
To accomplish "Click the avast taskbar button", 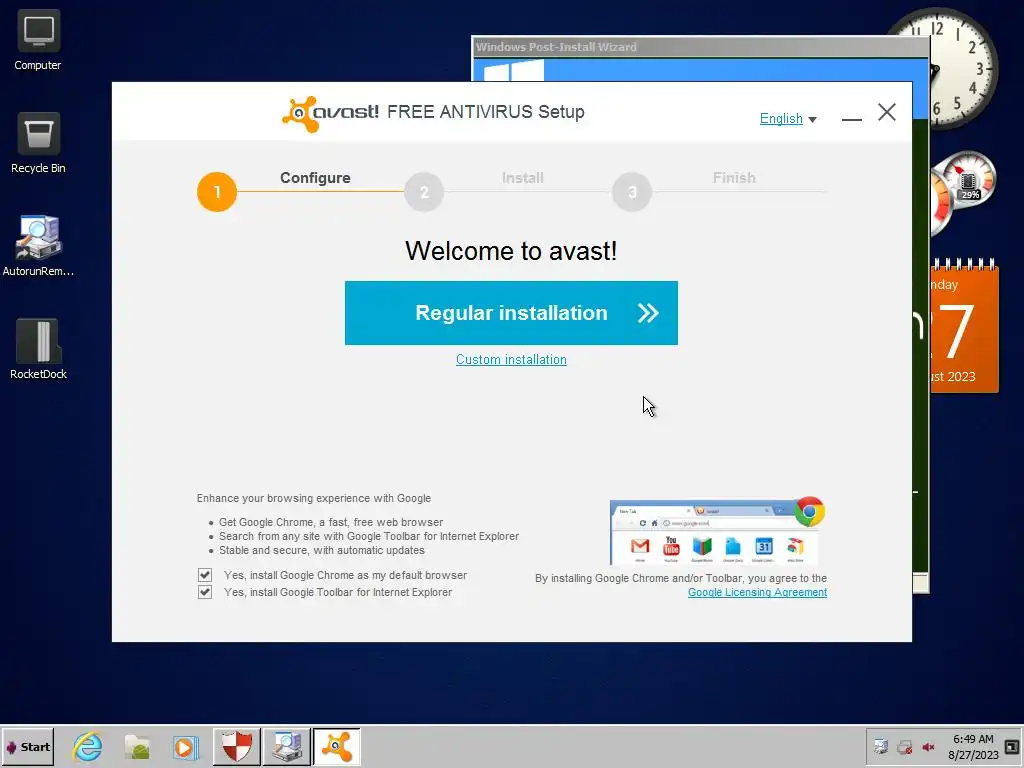I will click(336, 746).
